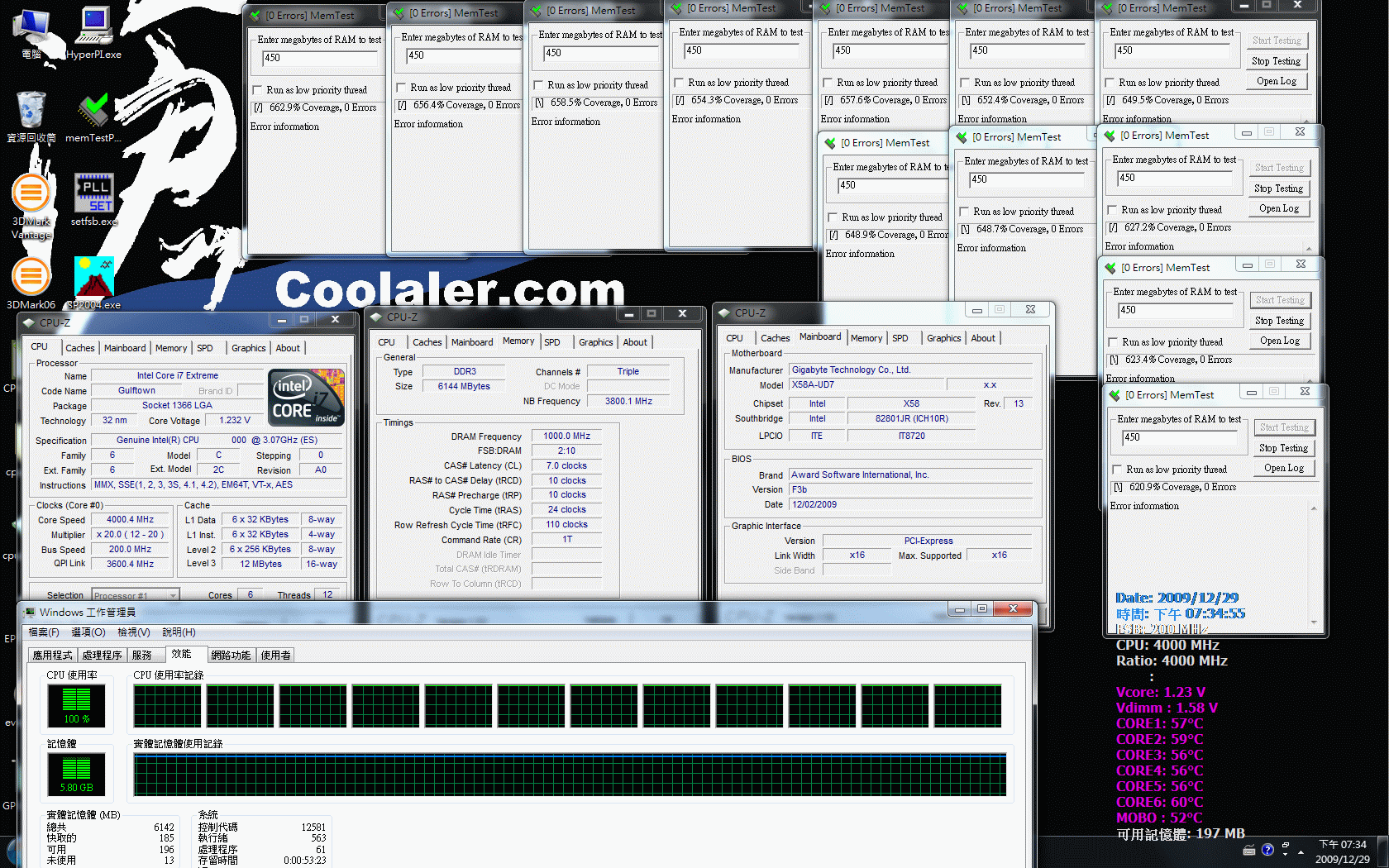Click the DRAM Frequency value 1000.0 MHz
Viewport: 1389px width, 868px height.
coord(566,436)
